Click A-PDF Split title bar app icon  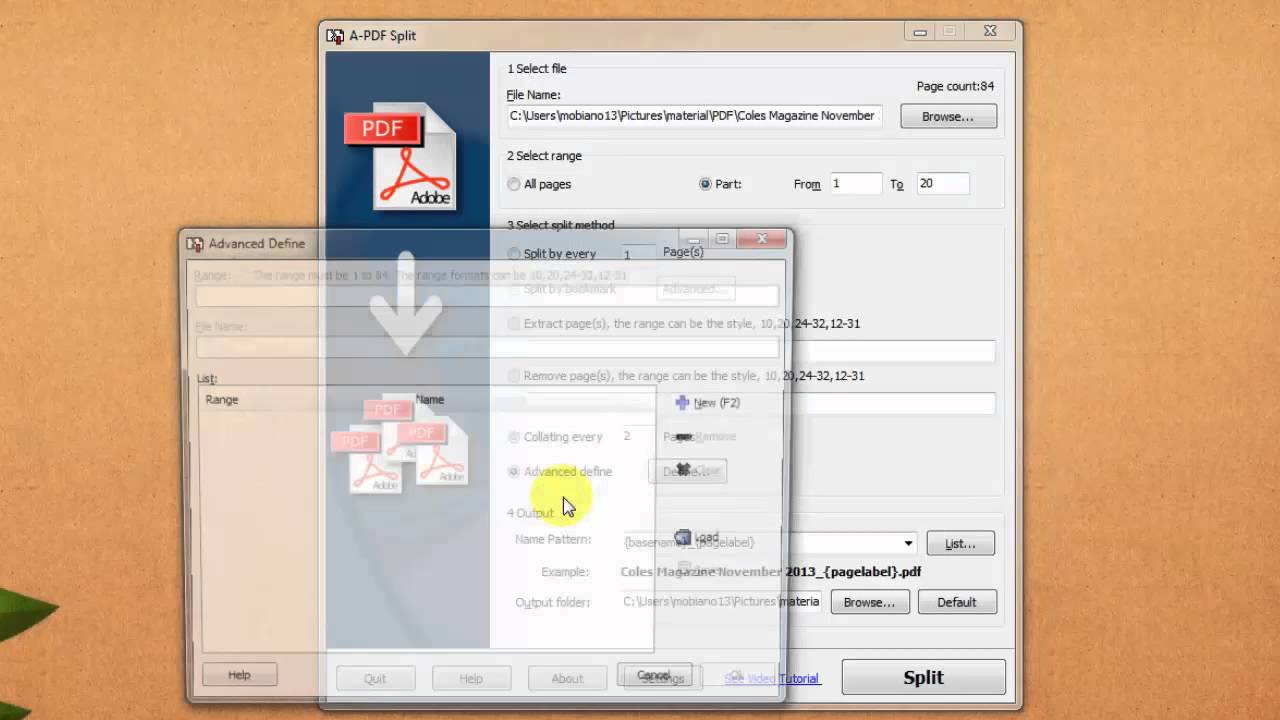336,36
